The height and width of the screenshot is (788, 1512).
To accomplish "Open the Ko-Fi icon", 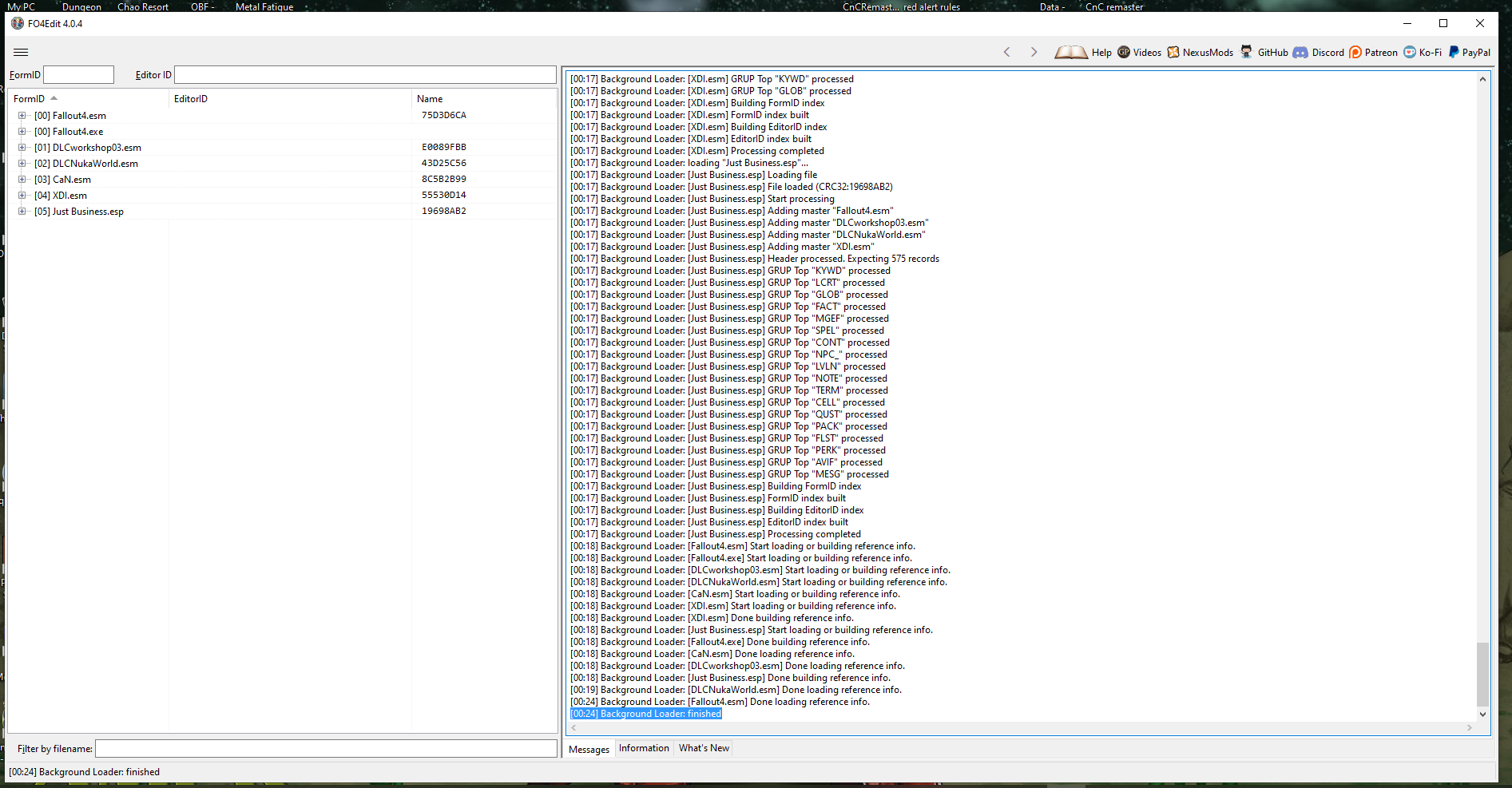I will (1410, 52).
